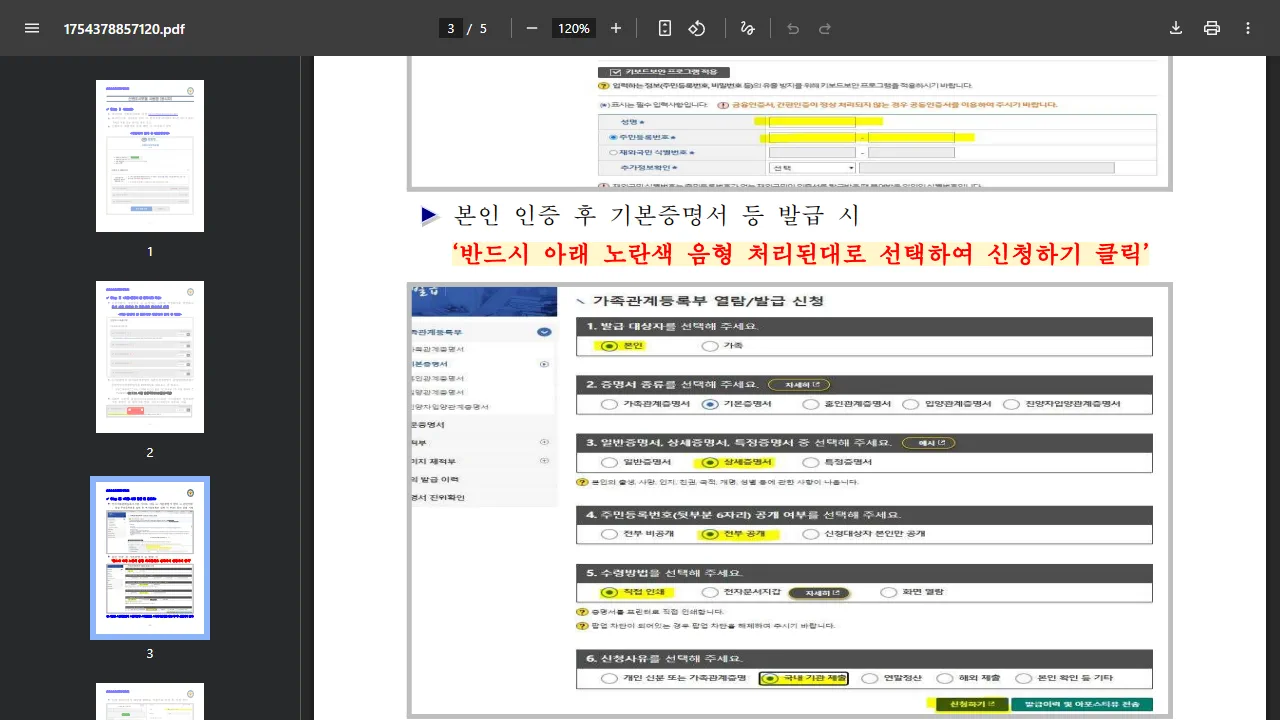Image resolution: width=1280 pixels, height=720 pixels.
Task: Select 개인 신분 또는 가족관계증명 reason
Action: [x=609, y=678]
